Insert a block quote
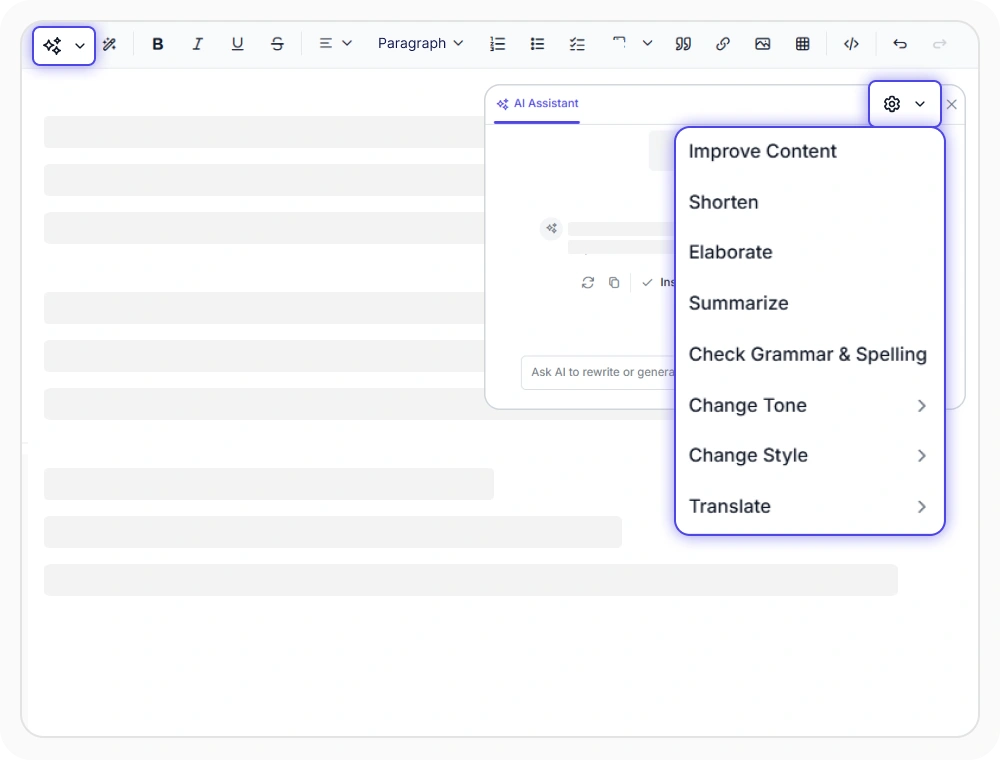Screen dimensions: 1000x760 (683, 44)
